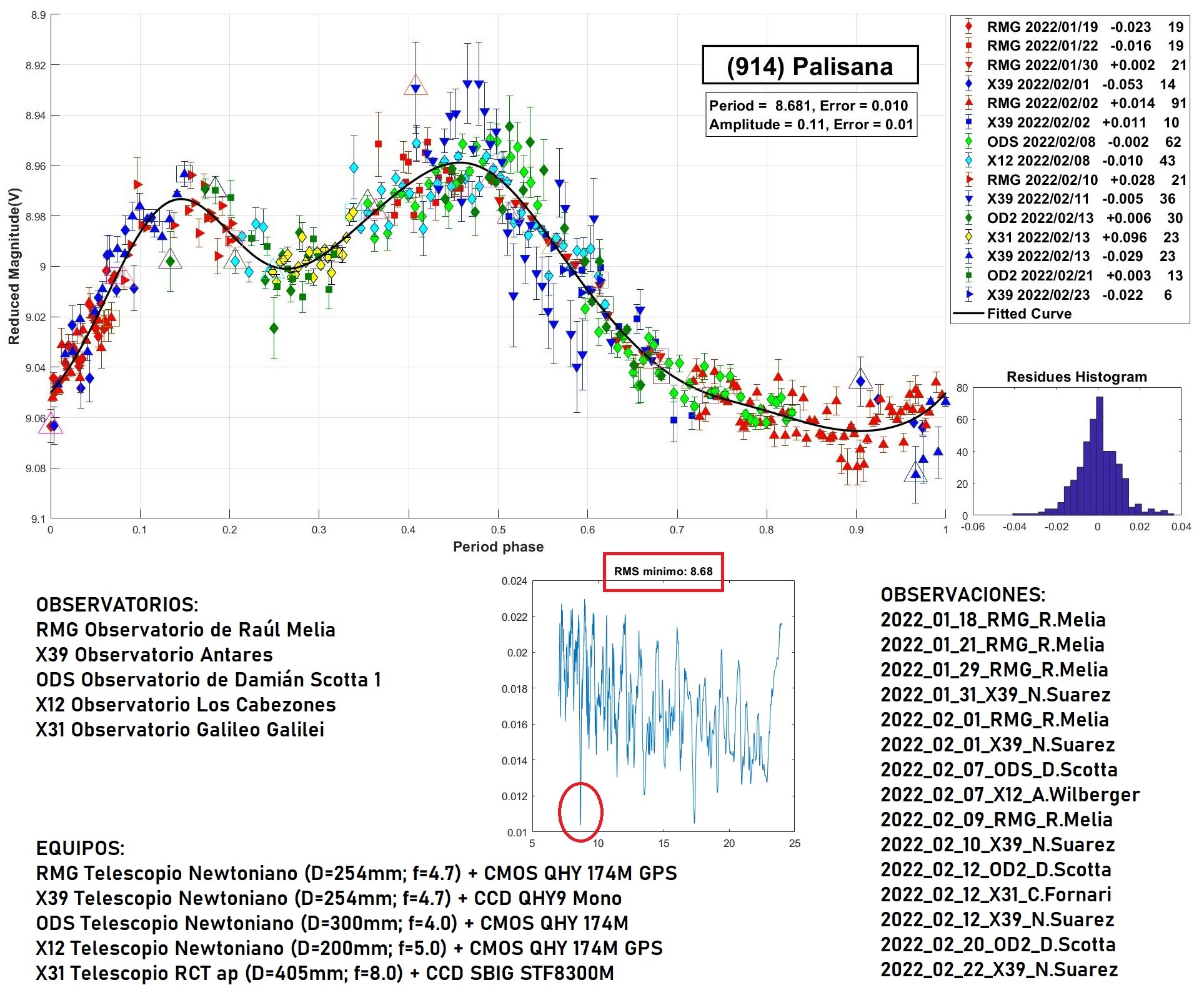Click X12 Observatorio Los Cabezones line

pyautogui.click(x=186, y=705)
